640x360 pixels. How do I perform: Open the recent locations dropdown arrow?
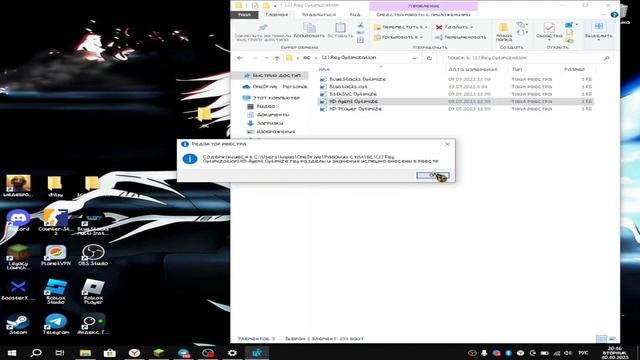[267, 58]
